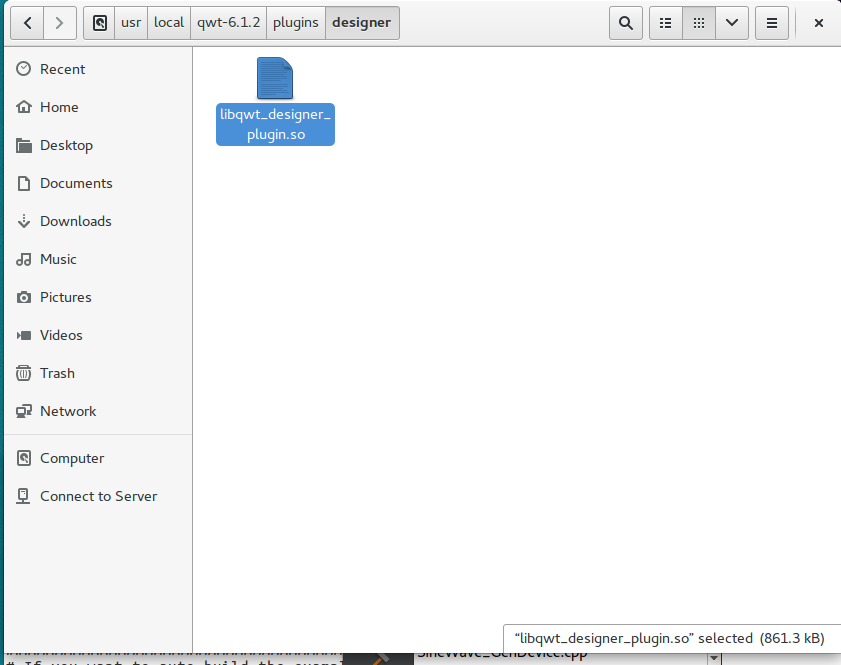Click the Pictures camera icon
The height and width of the screenshot is (665, 841).
23,297
